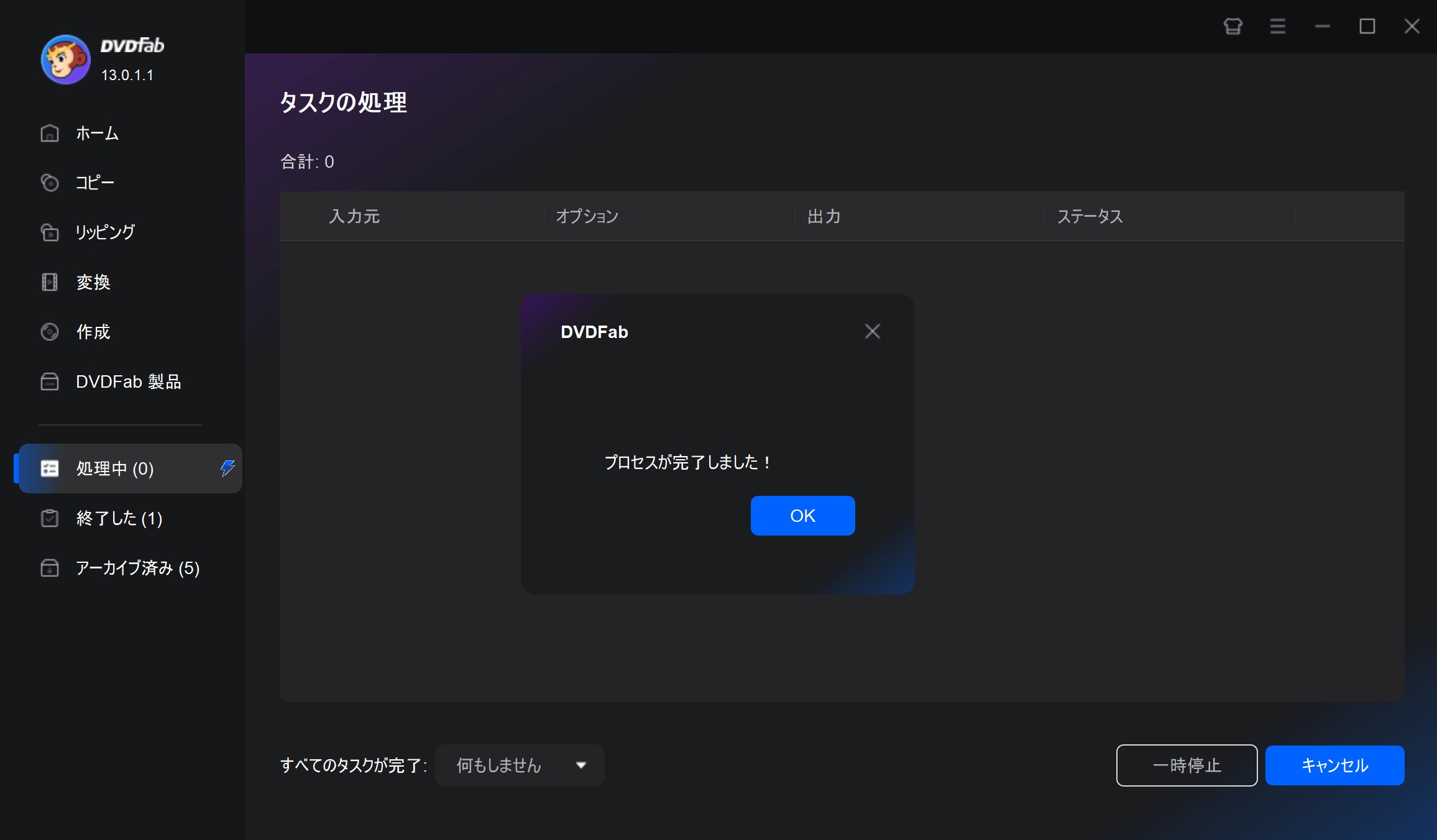The image size is (1437, 840).
Task: Click the 入力元 column header
Action: tap(354, 216)
